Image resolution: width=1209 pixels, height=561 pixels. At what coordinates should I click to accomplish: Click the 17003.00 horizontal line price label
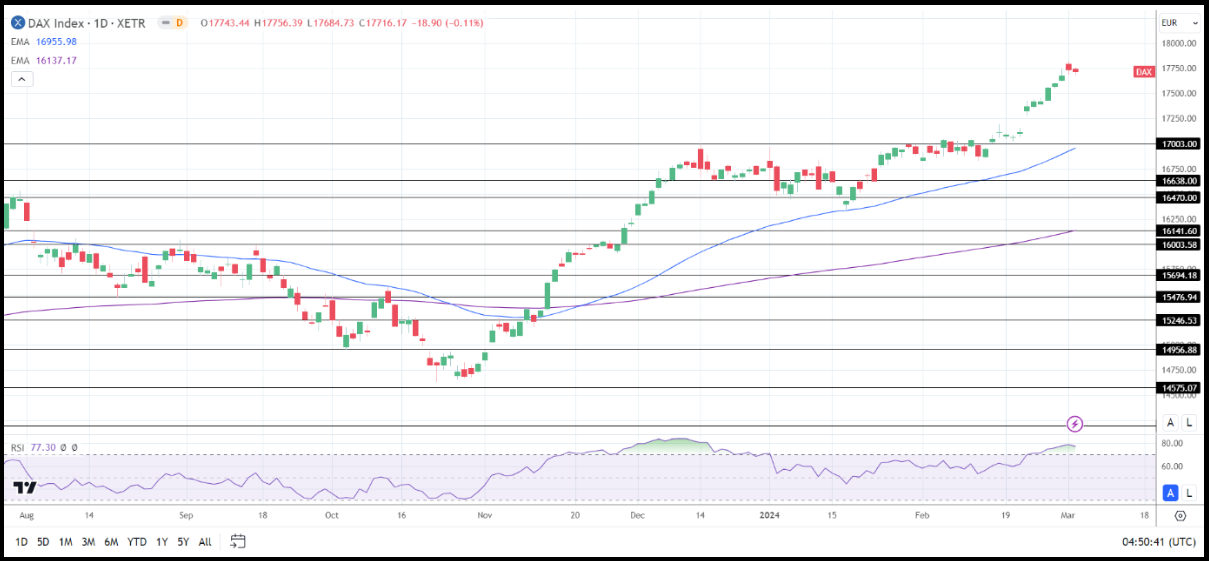click(x=1179, y=144)
